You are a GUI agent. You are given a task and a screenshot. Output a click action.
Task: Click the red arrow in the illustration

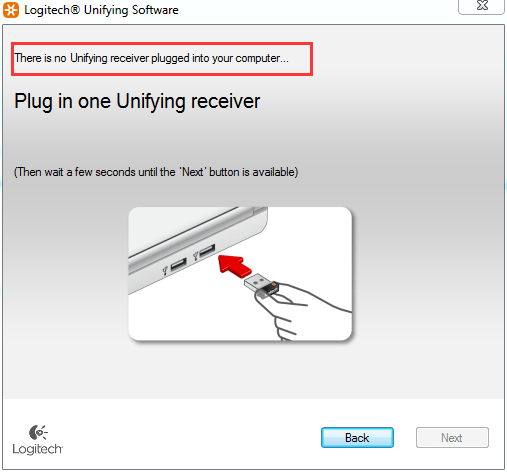tap(234, 265)
